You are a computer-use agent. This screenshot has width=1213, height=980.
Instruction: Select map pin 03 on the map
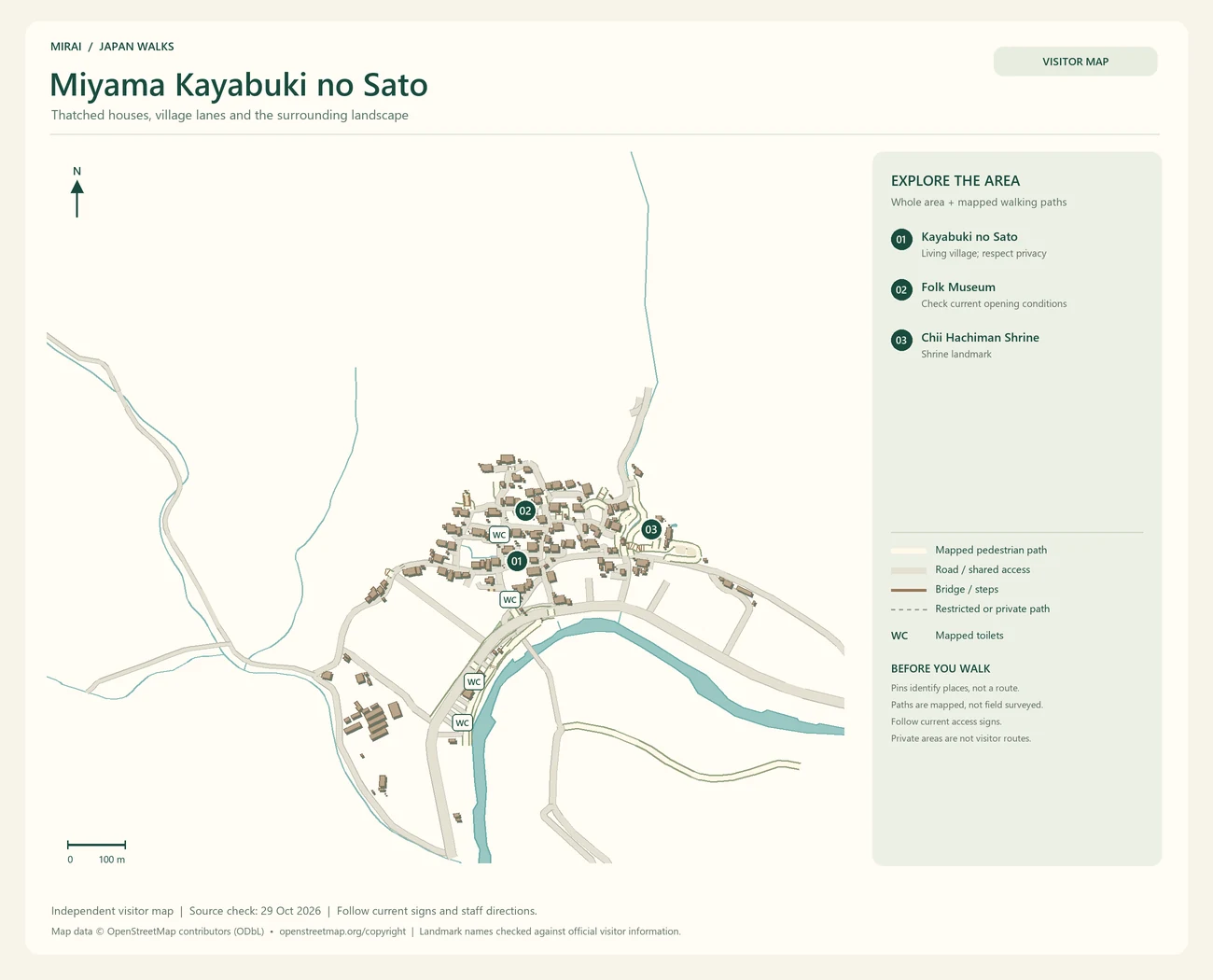tap(651, 529)
